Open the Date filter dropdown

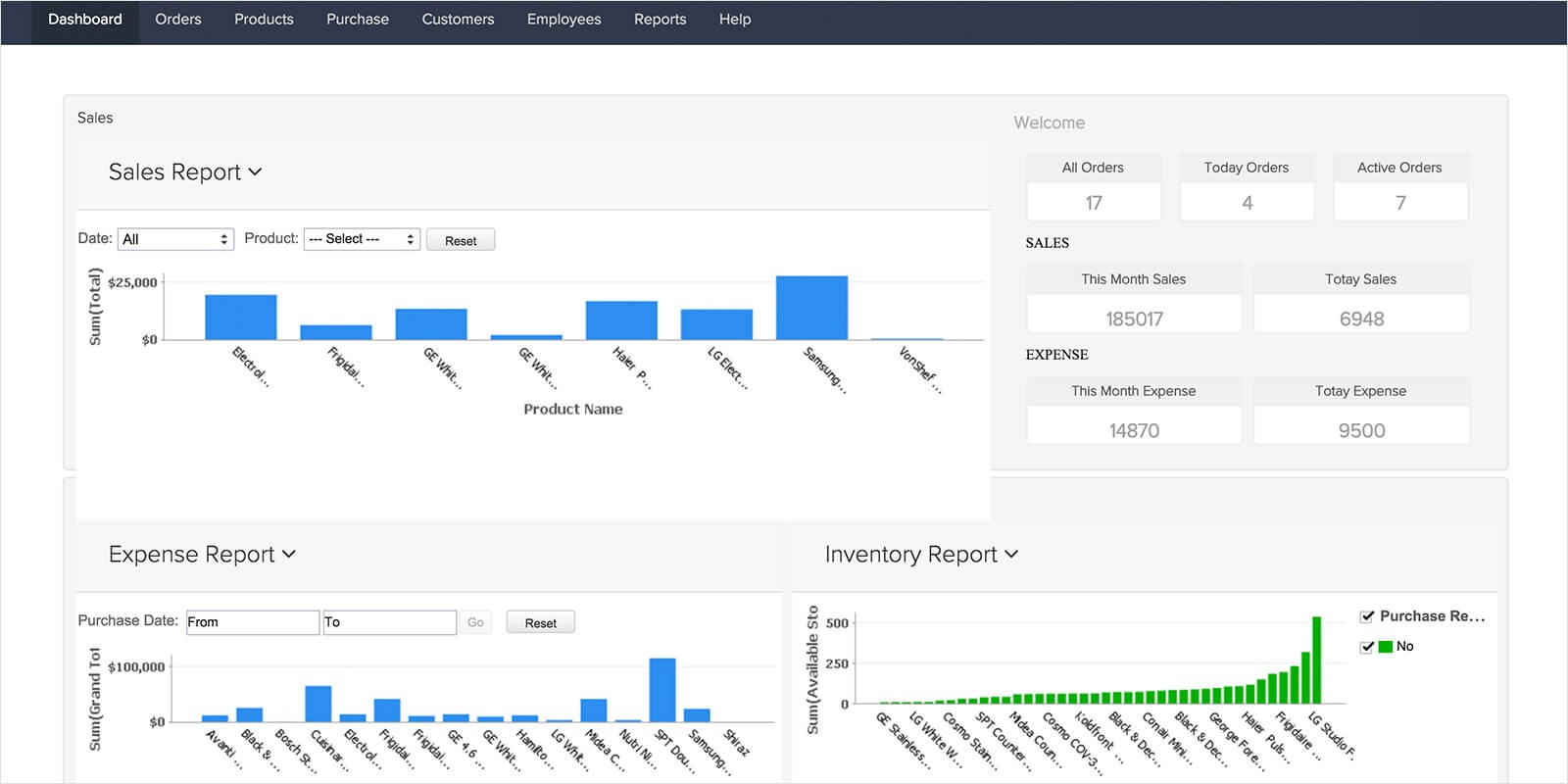pos(175,239)
